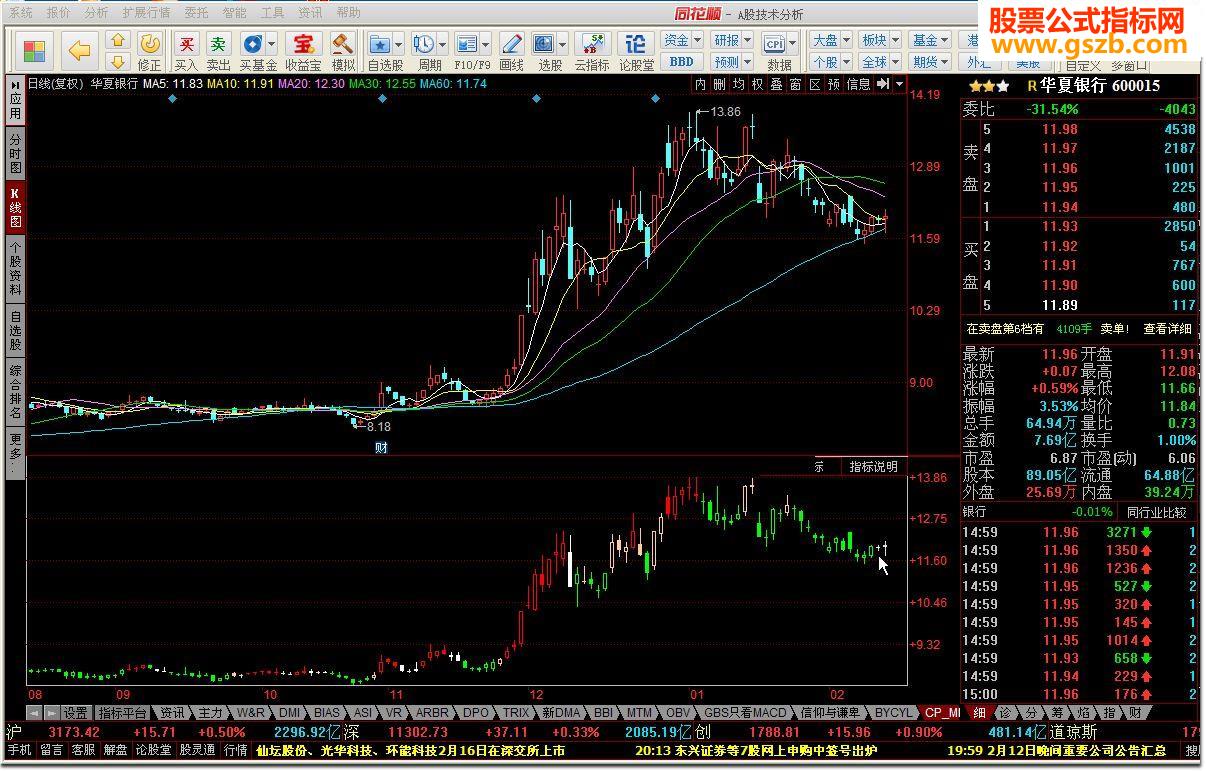Click the colorful home squares icon
The height and width of the screenshot is (771, 1206).
point(35,50)
